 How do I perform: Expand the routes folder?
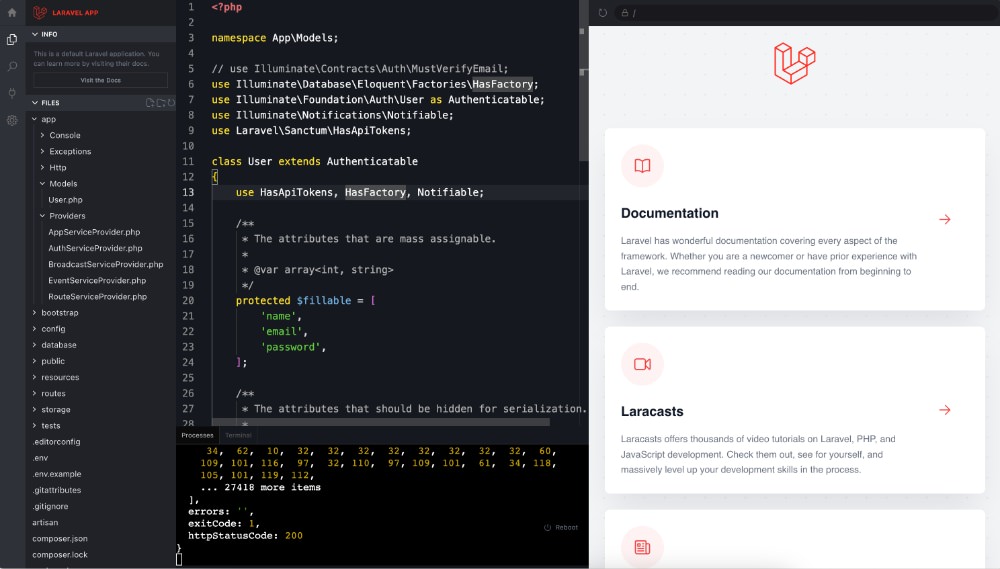pyautogui.click(x=34, y=394)
